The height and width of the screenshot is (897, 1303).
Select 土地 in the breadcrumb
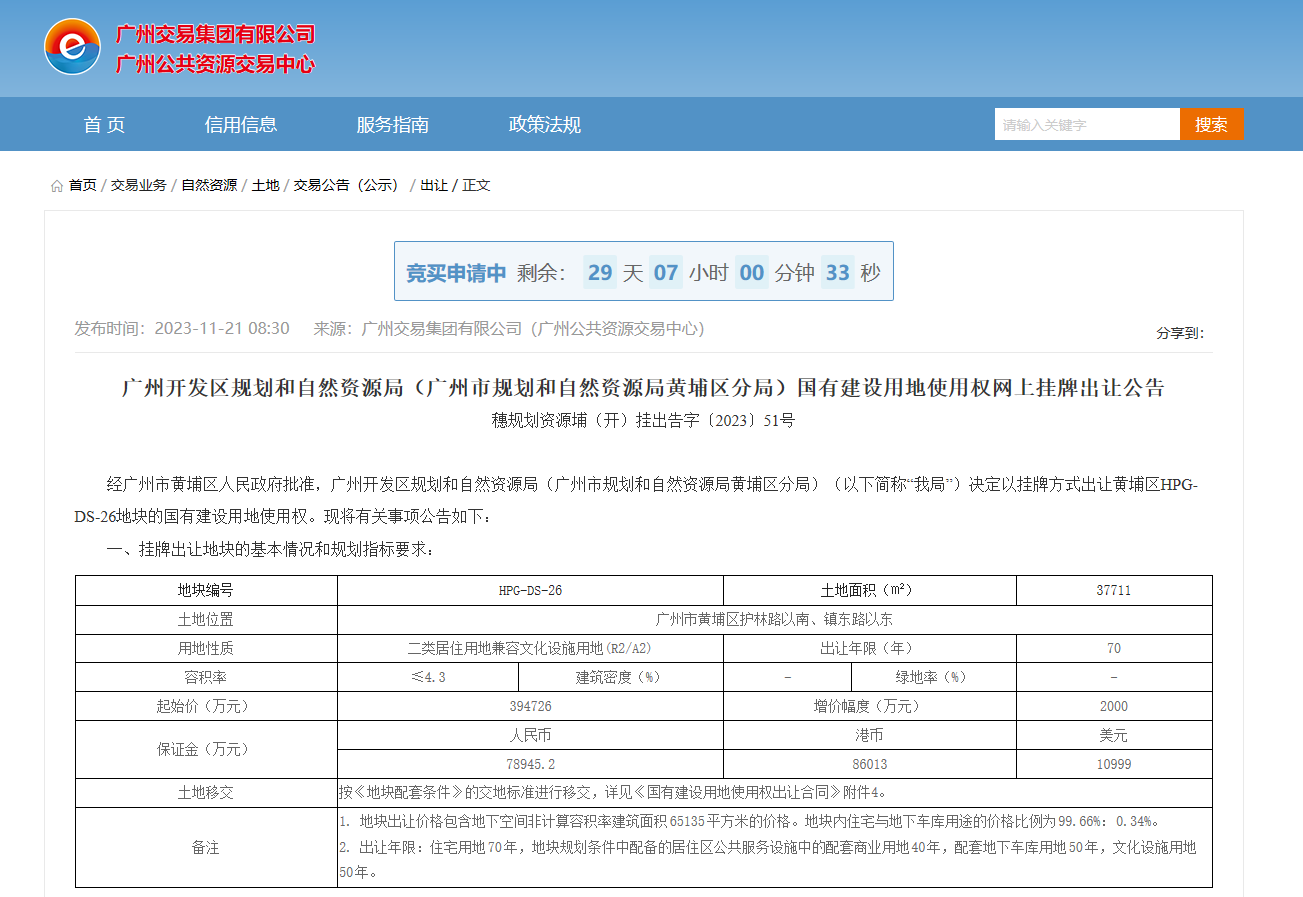point(265,186)
